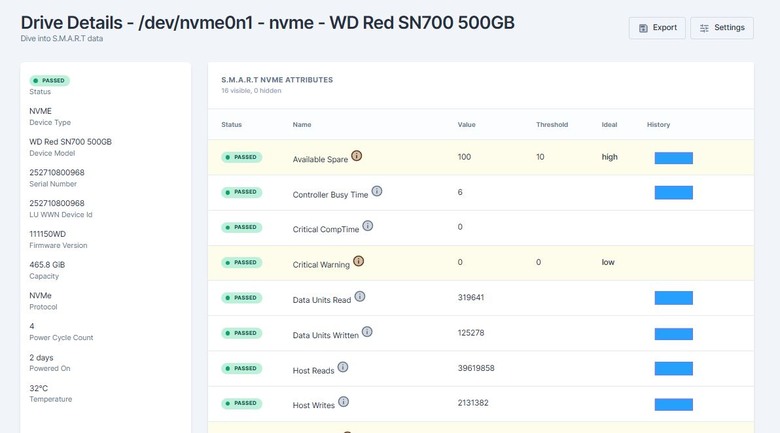Select Host Writes value 2131382

(473, 403)
